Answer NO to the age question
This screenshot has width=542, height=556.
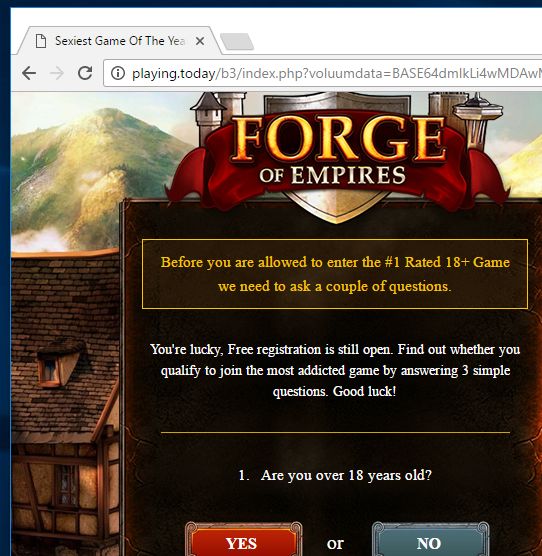point(430,540)
